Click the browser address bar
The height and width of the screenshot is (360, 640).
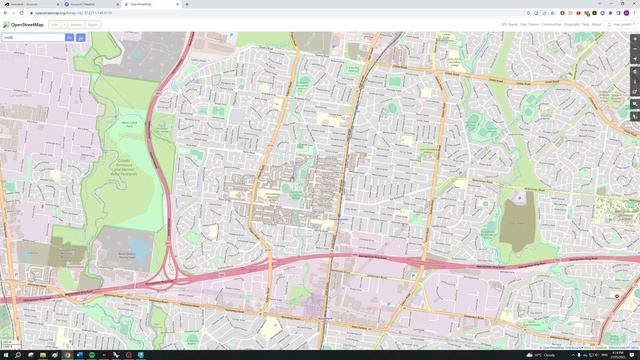278,13
